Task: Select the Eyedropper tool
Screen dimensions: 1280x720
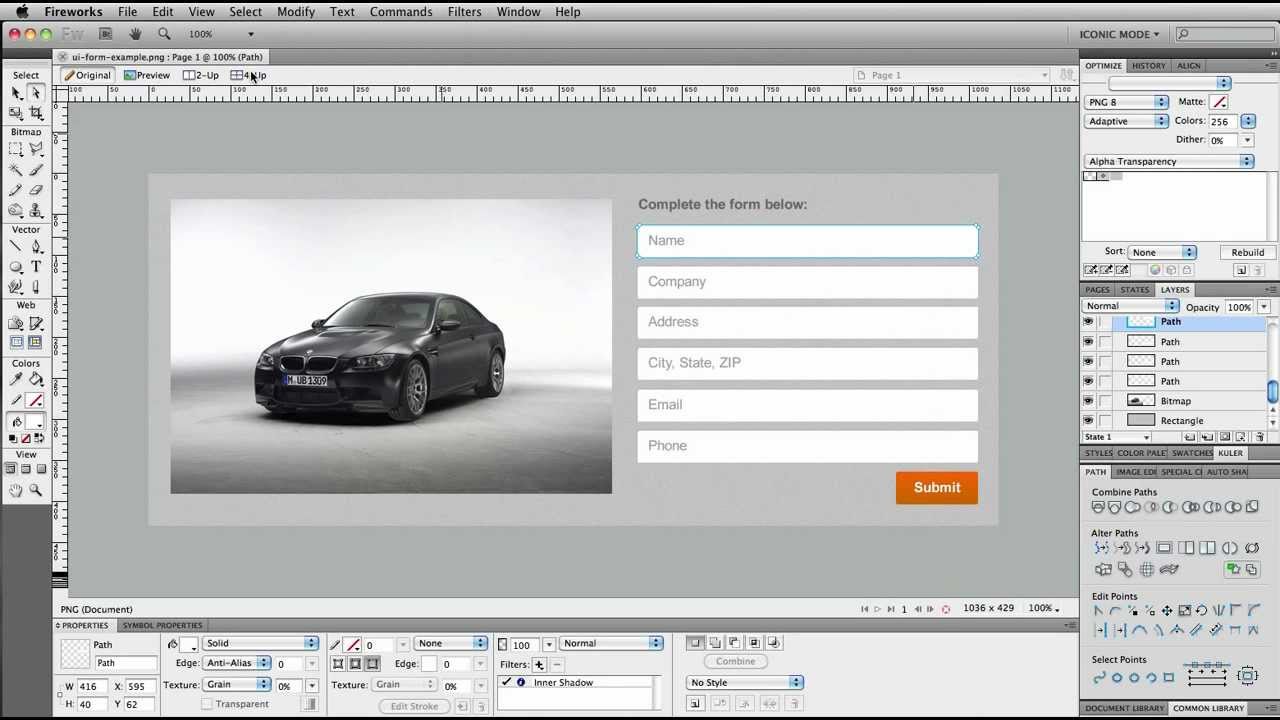Action: click(16, 380)
